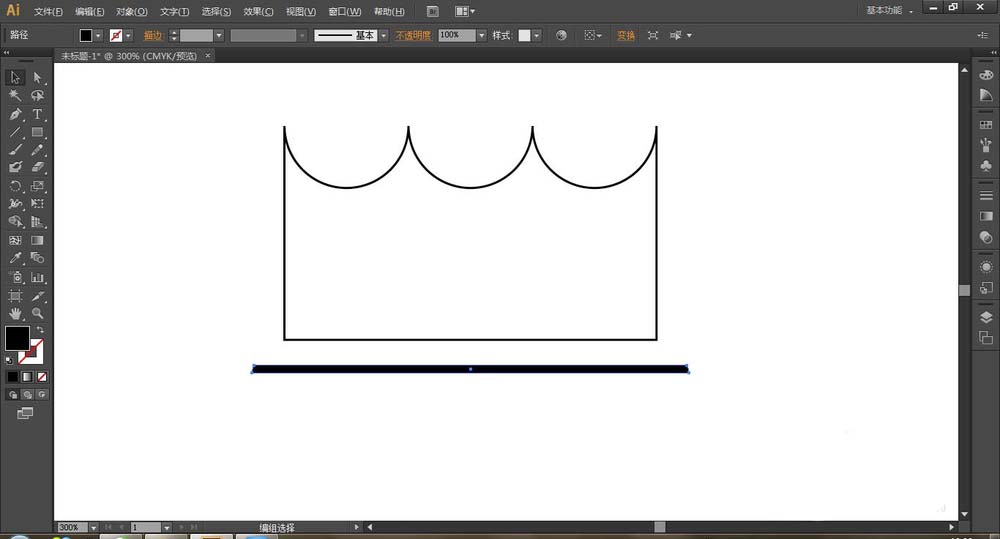
Task: Select the Type tool
Action: 38,114
